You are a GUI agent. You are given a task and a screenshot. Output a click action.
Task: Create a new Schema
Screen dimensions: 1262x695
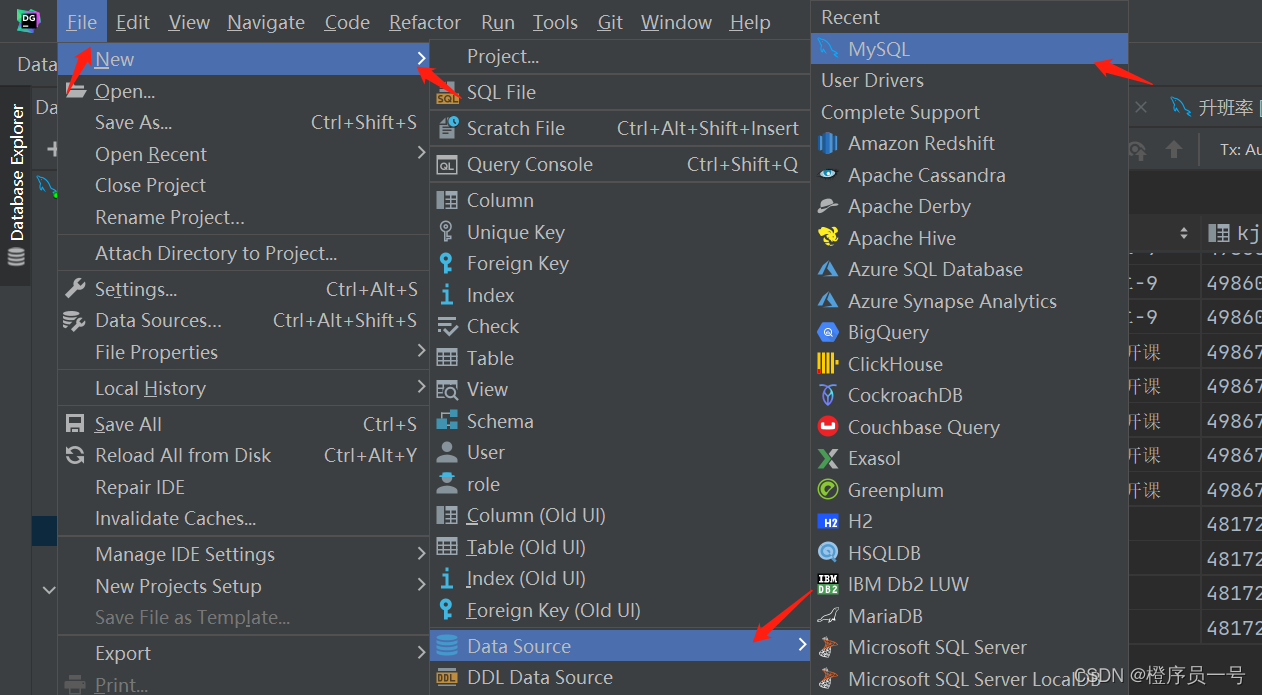pos(620,421)
